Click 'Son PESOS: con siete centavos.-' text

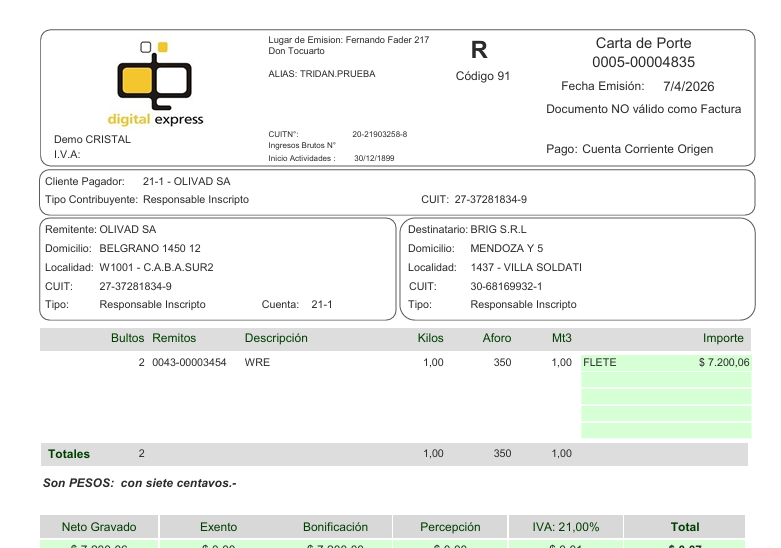pos(139,483)
